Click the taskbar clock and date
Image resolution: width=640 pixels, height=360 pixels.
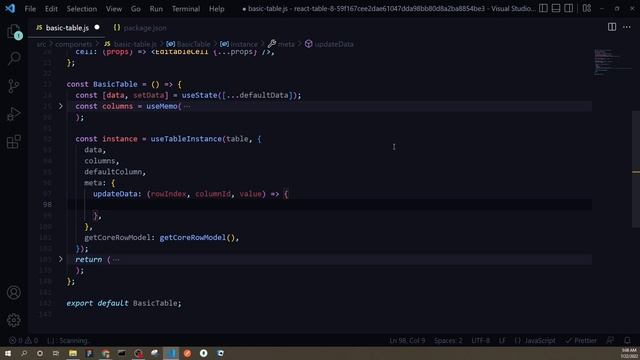pos(629,353)
